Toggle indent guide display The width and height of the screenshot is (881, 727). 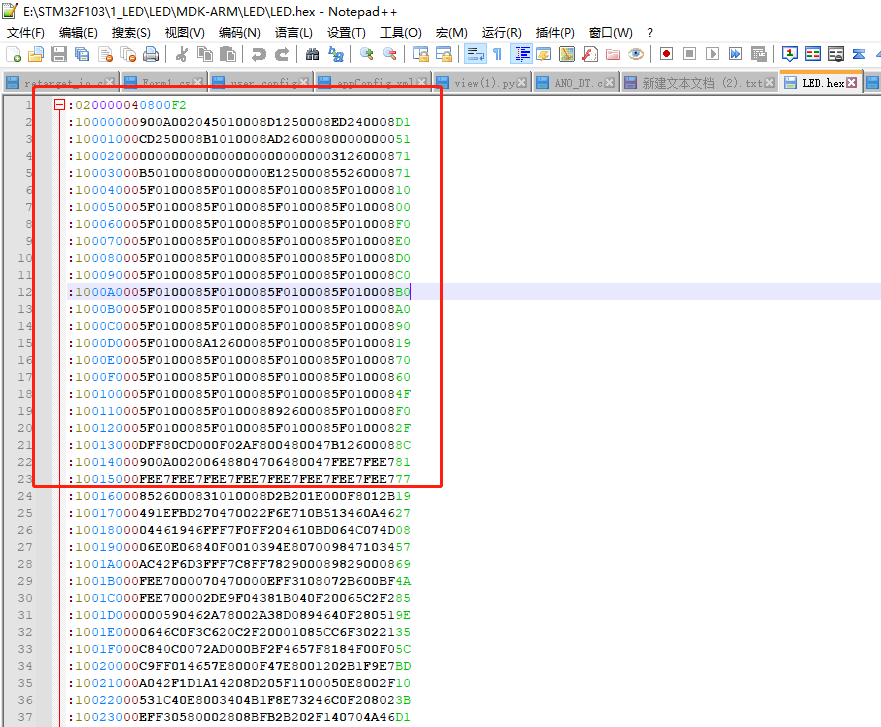coord(521,54)
